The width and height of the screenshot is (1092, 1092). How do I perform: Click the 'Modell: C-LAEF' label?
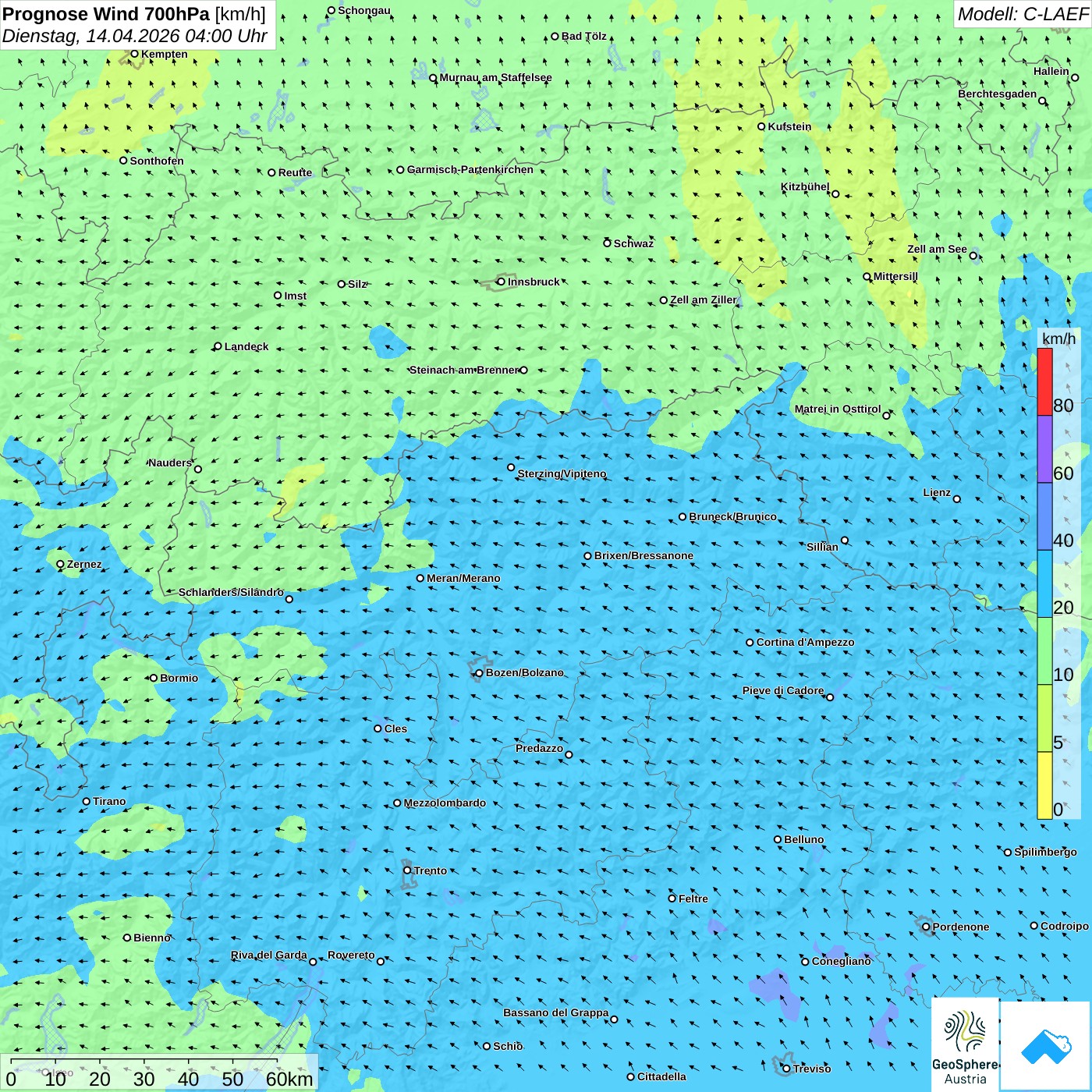coord(1023,14)
